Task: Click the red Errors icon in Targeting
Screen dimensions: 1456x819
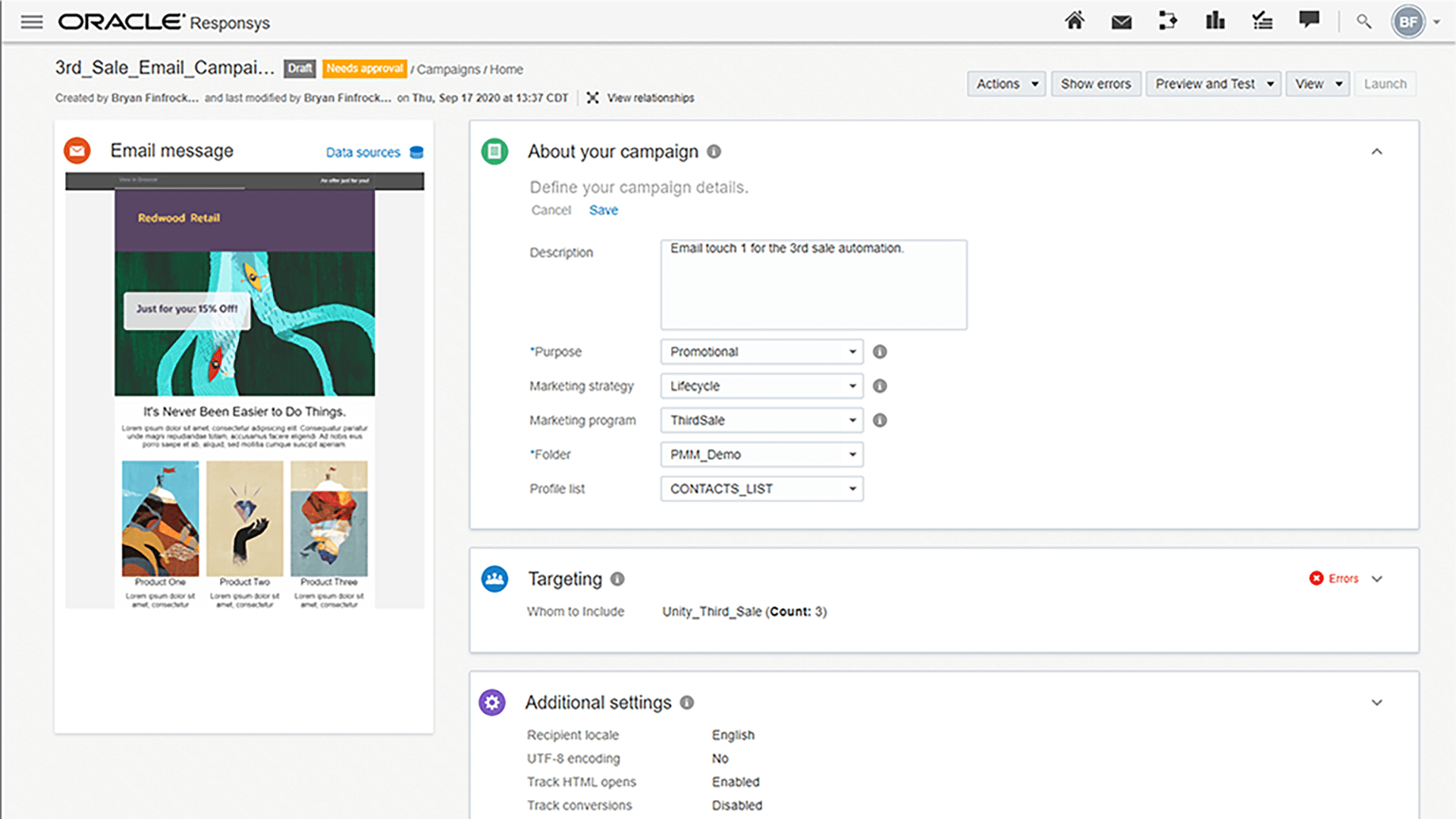Action: click(1317, 578)
